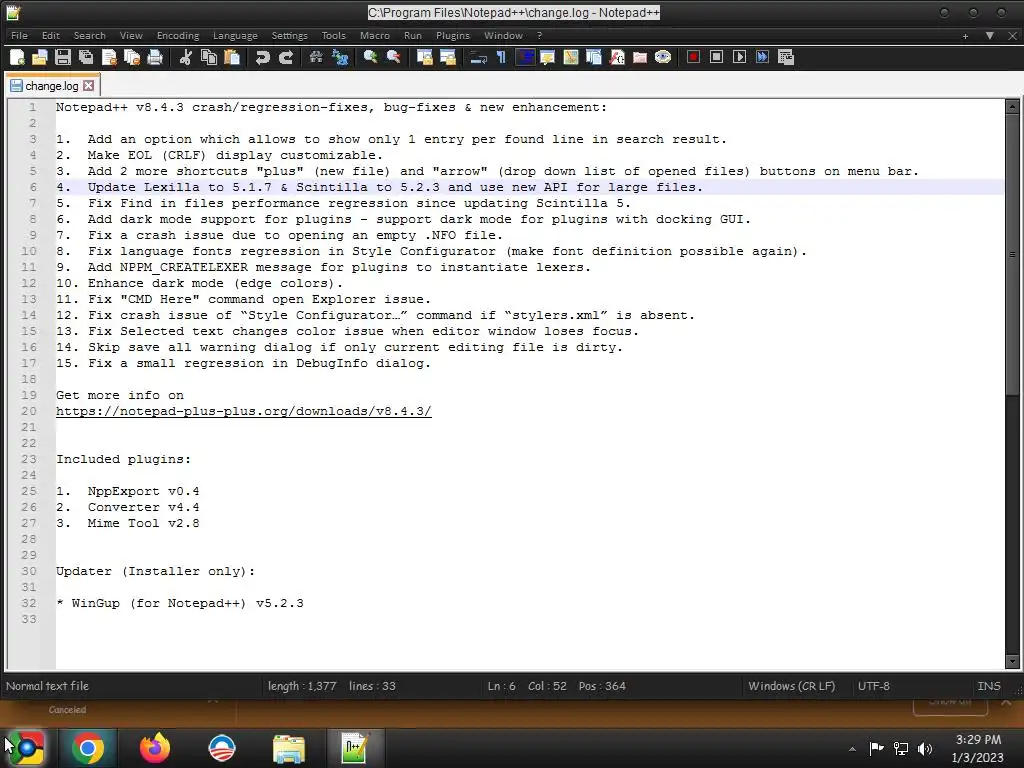Save the recorded macro icon
This screenshot has width=1024, height=768.
786,57
